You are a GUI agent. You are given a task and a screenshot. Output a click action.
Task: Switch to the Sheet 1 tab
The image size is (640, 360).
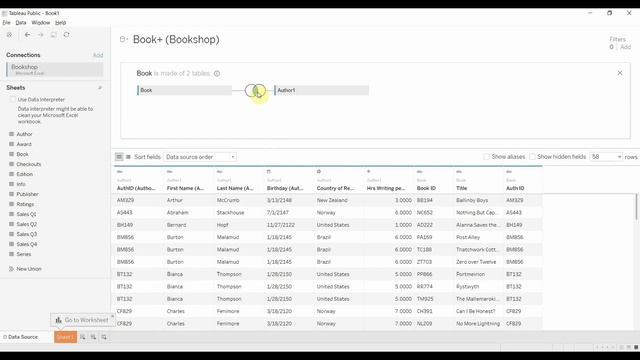coord(65,337)
